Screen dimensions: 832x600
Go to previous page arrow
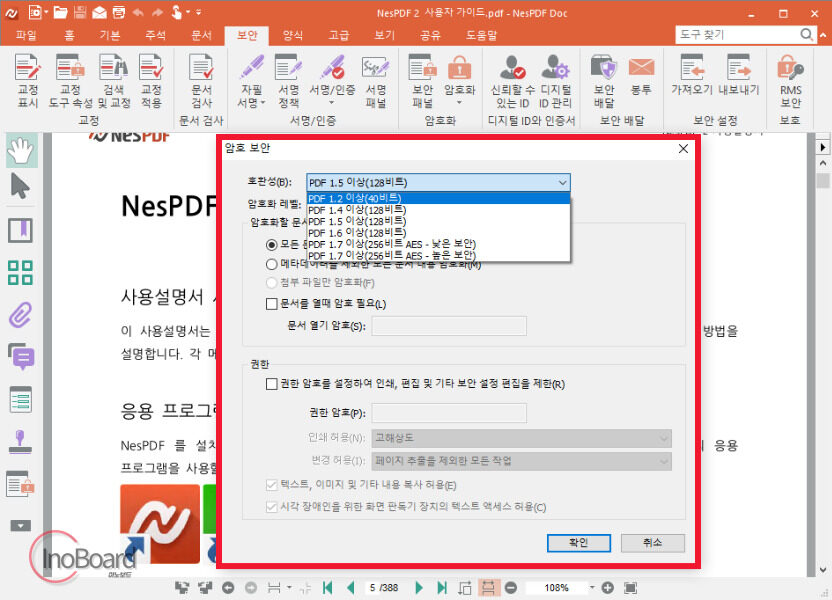click(x=351, y=587)
